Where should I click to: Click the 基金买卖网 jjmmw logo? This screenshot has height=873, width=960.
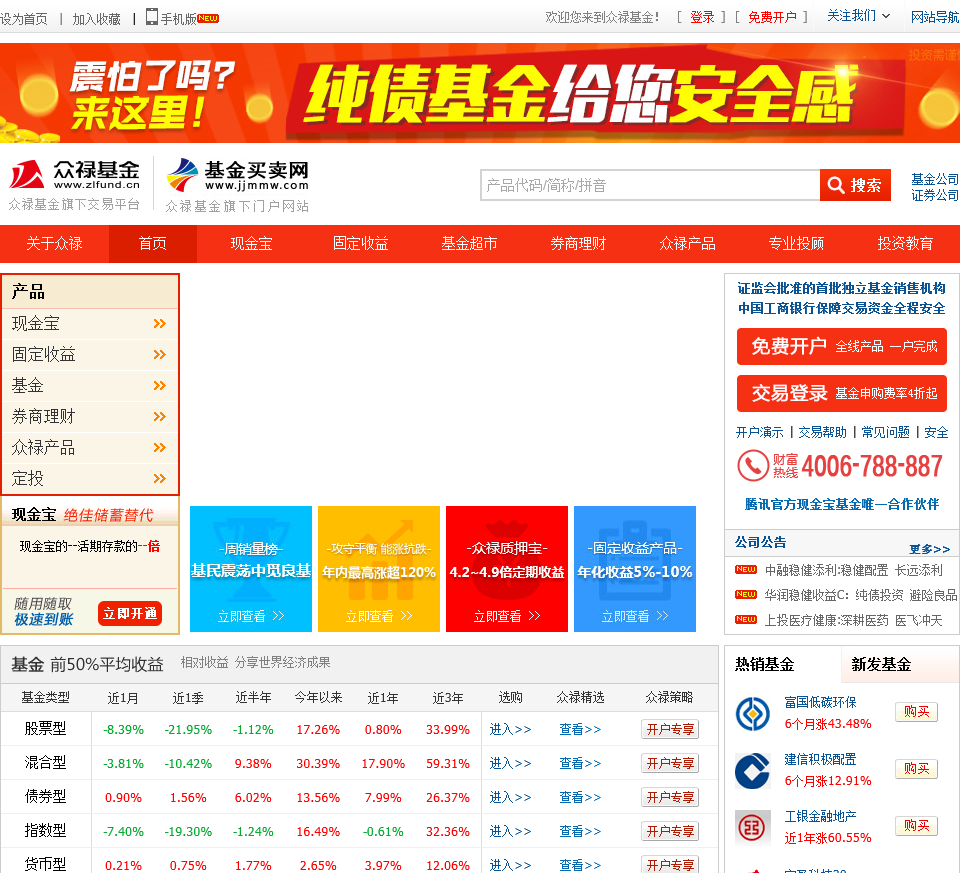click(x=238, y=175)
